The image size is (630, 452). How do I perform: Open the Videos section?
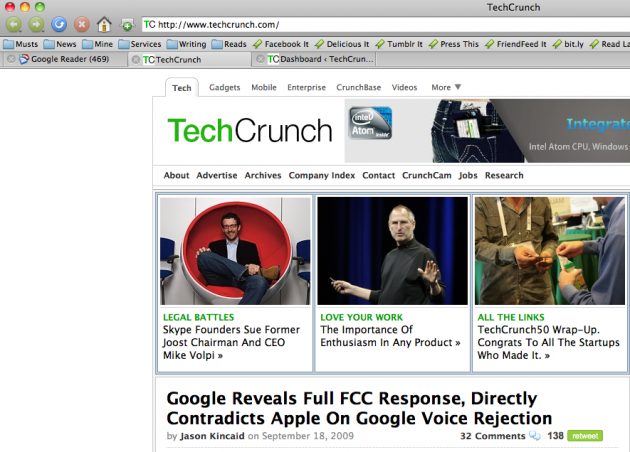404,87
